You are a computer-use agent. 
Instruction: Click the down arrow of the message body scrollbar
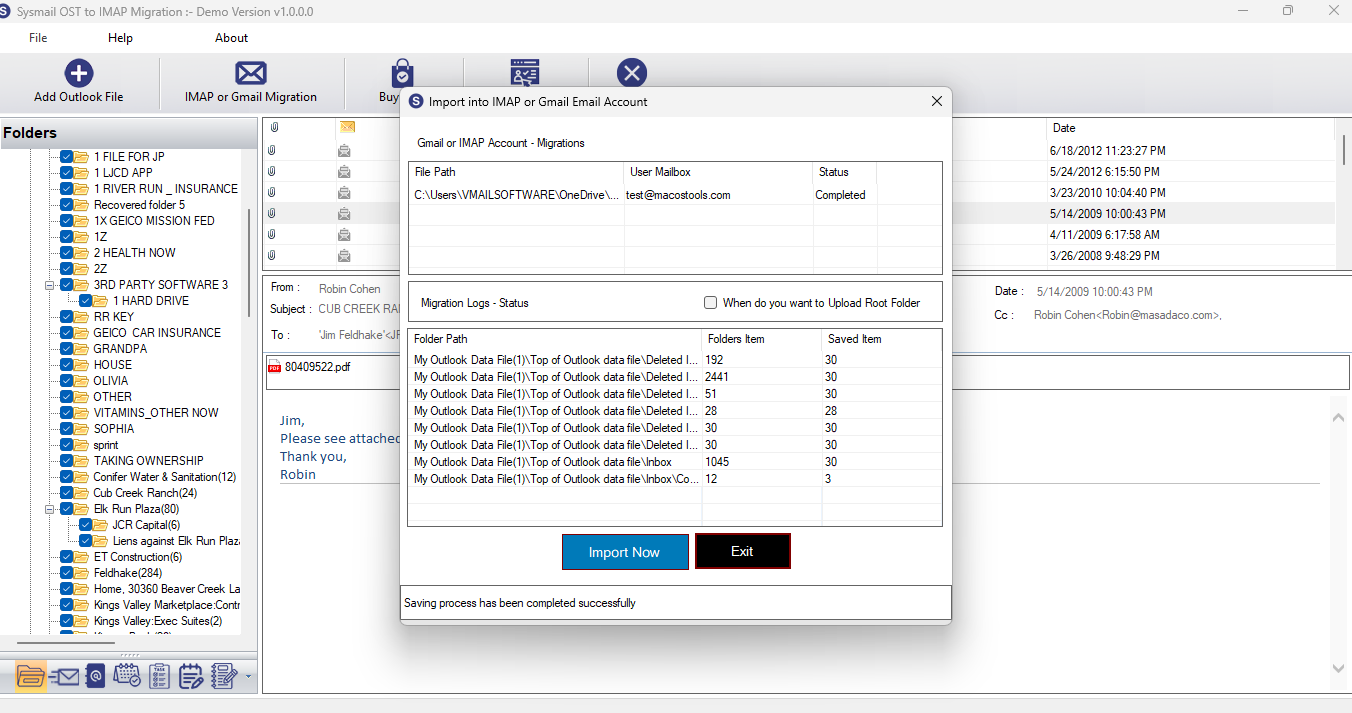click(x=1339, y=668)
